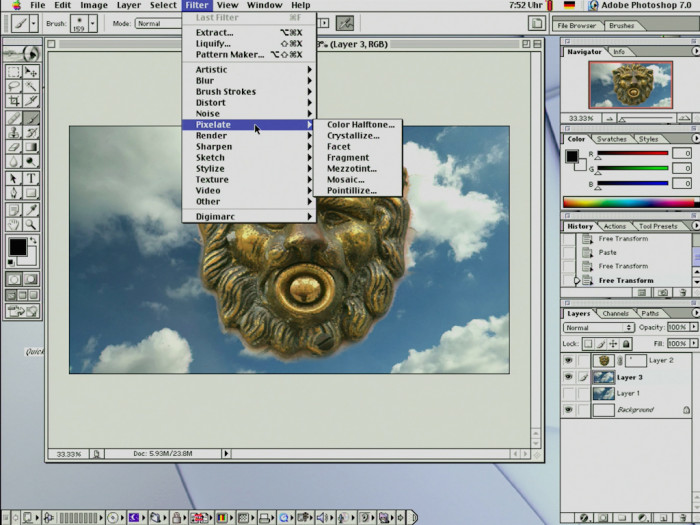Select the Move tool
Screen dimensions: 700x525
(32, 72)
